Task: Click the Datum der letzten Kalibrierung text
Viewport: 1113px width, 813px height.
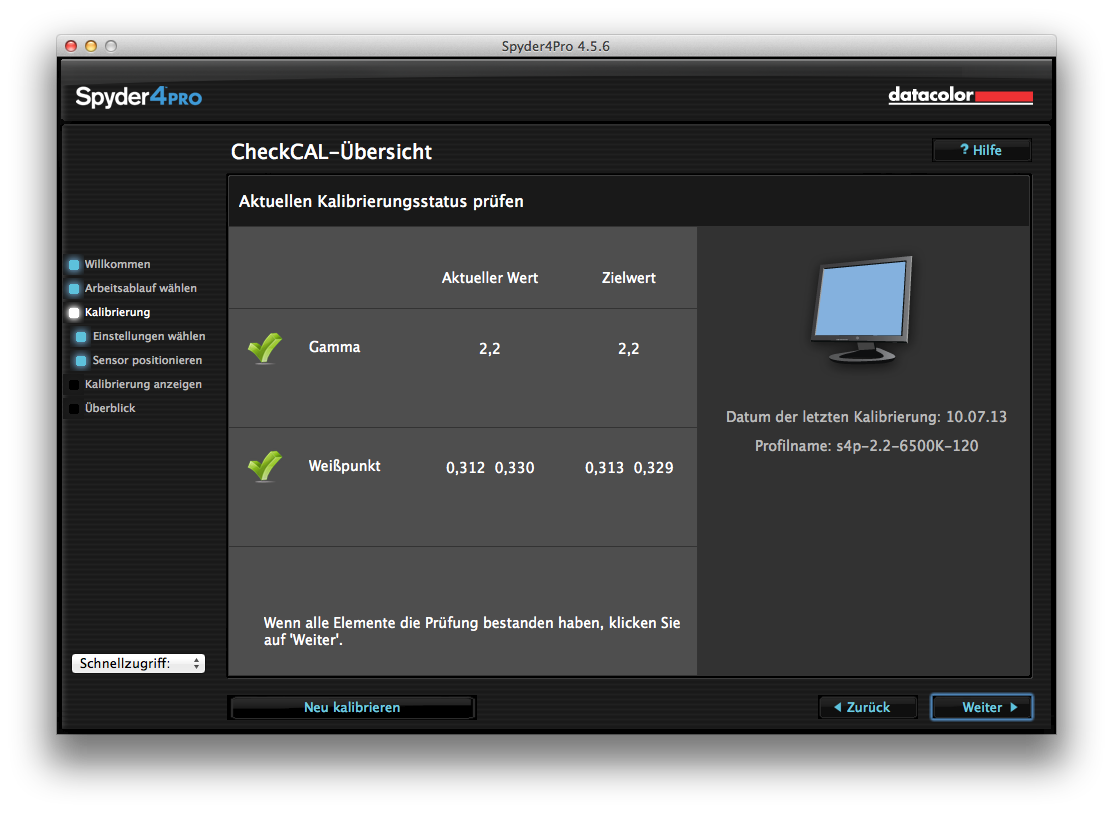Action: click(866, 417)
